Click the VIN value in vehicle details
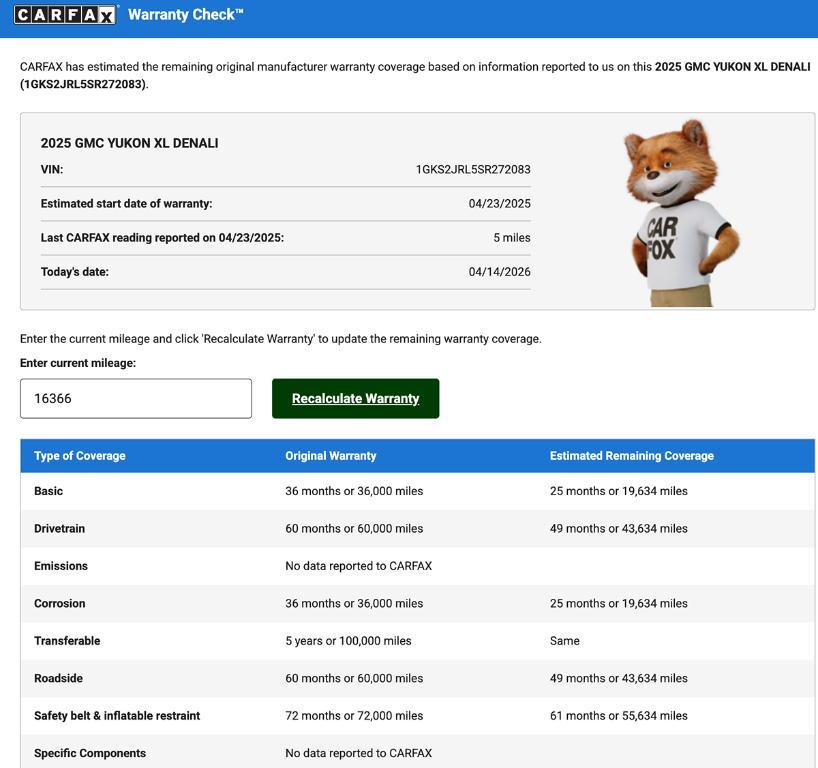The width and height of the screenshot is (818, 768). point(473,170)
